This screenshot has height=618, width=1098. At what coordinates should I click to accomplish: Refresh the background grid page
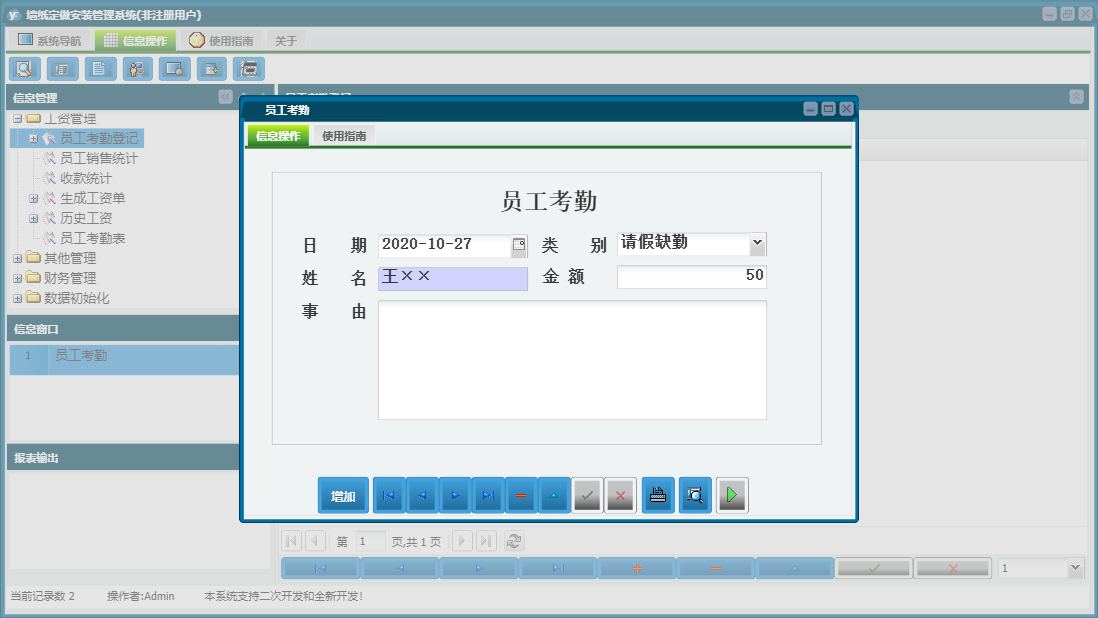click(514, 541)
